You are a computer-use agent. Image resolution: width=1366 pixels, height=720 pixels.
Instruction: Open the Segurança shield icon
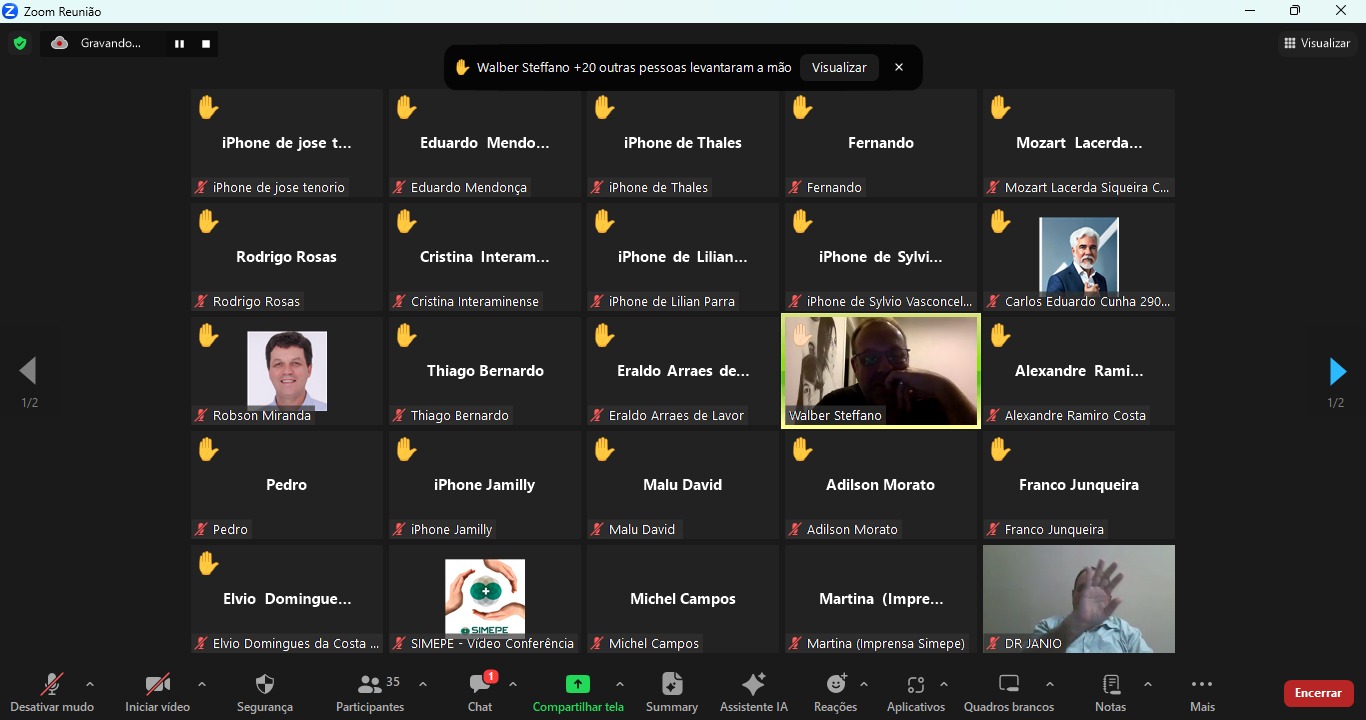tap(265, 692)
